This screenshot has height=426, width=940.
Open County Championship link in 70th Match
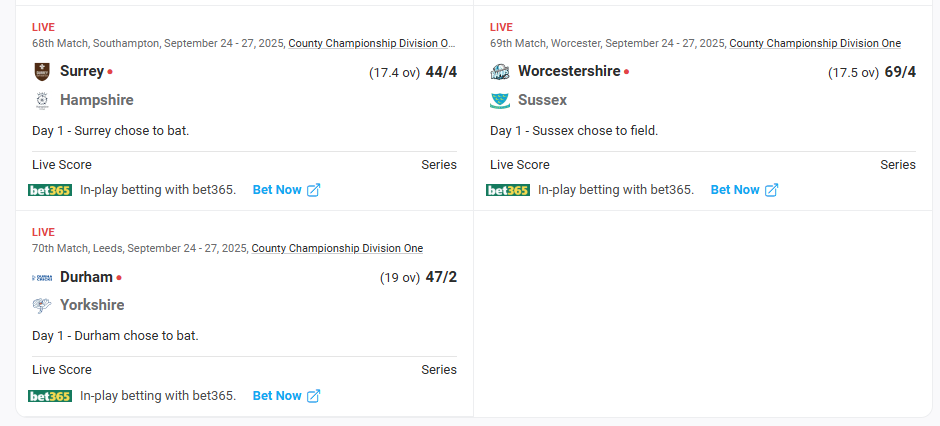click(337, 248)
